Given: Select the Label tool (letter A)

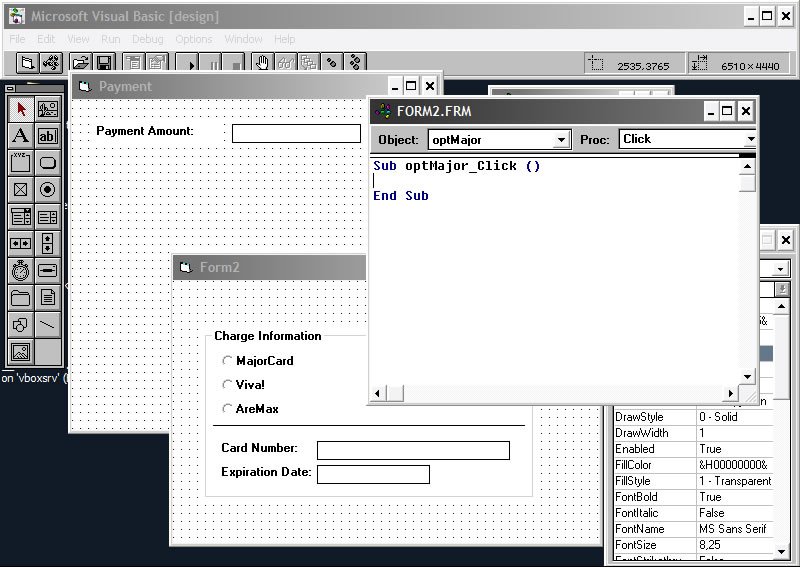Looking at the screenshot, I should [x=21, y=136].
